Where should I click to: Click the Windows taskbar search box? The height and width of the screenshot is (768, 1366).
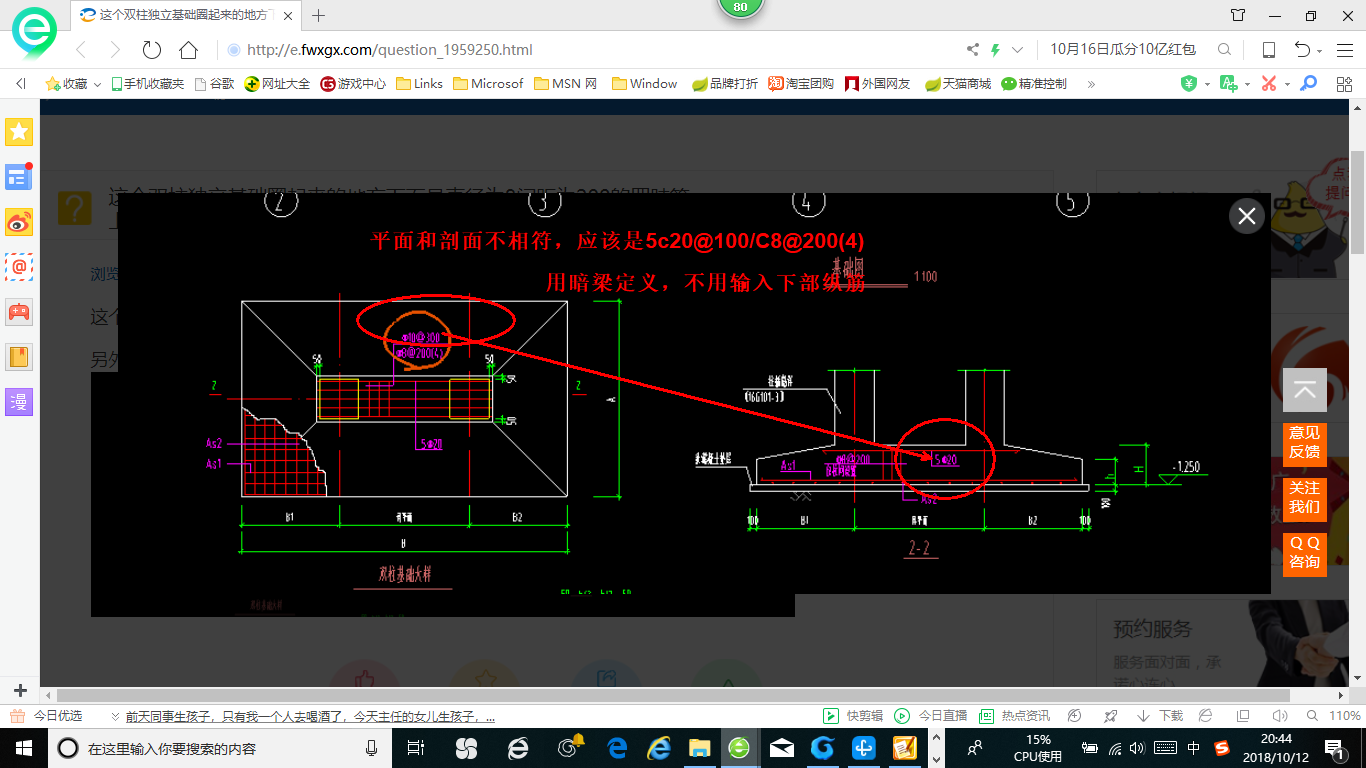[x=218, y=748]
